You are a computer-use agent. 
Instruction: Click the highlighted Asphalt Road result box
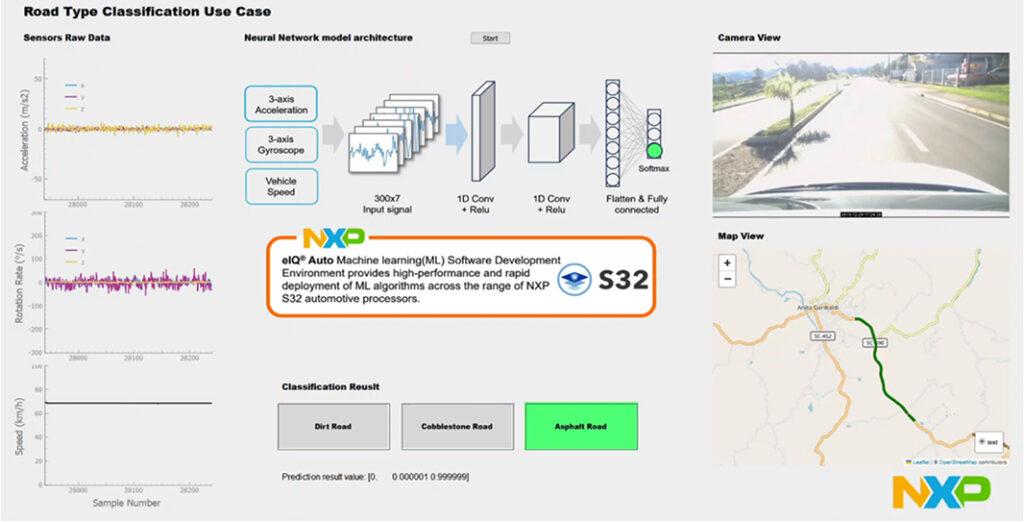(581, 426)
